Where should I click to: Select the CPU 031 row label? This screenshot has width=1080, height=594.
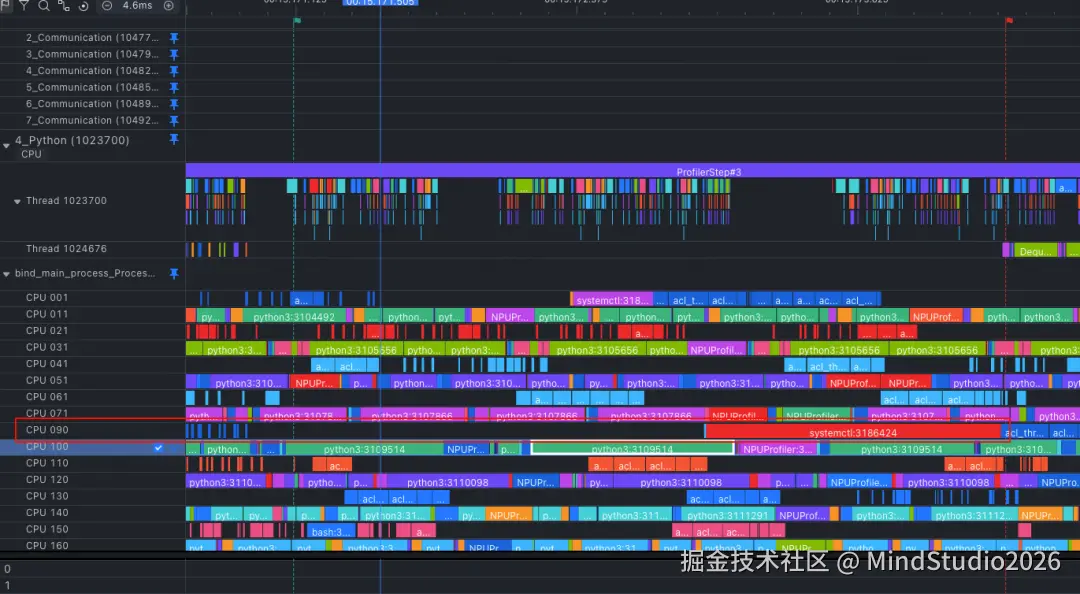(47, 347)
